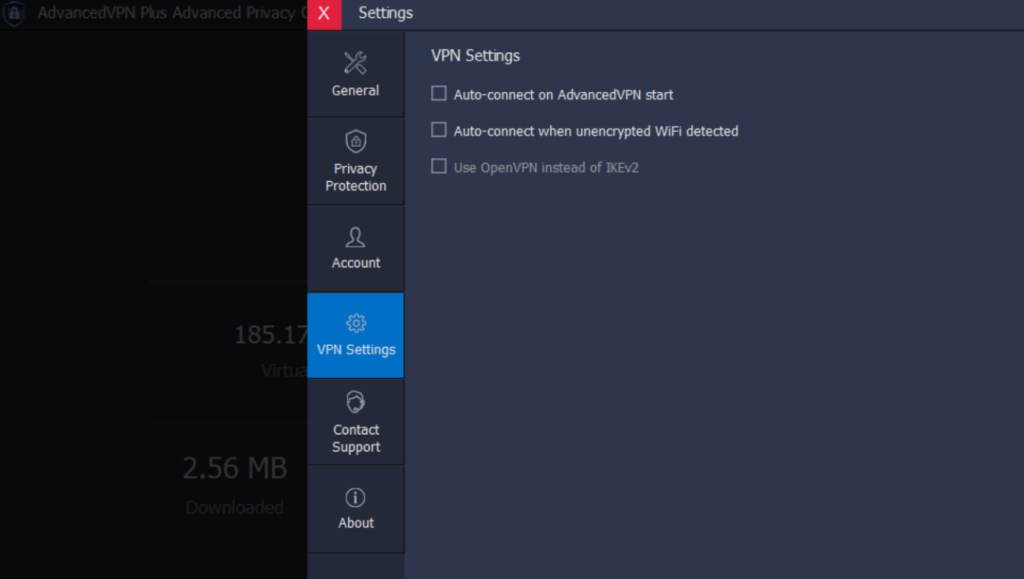Image resolution: width=1024 pixels, height=579 pixels.
Task: Select the VPN Settings gear icon
Action: 356,323
